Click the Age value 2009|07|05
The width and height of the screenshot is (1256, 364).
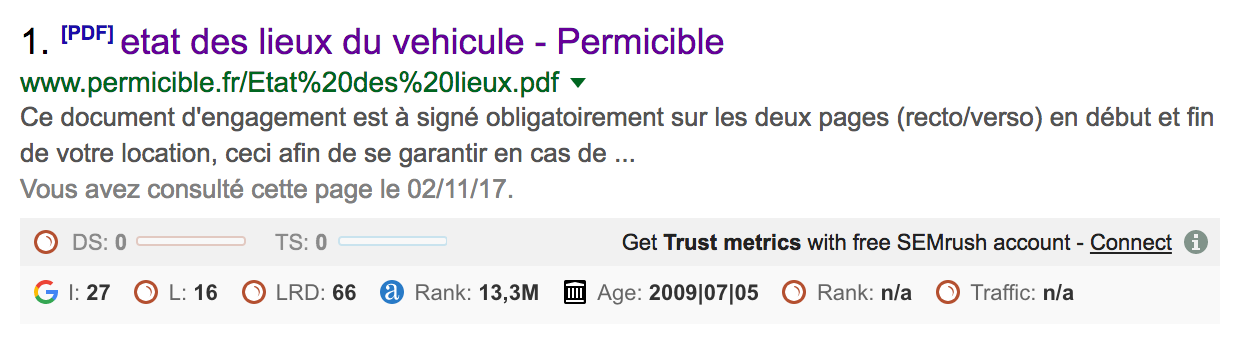(x=704, y=293)
